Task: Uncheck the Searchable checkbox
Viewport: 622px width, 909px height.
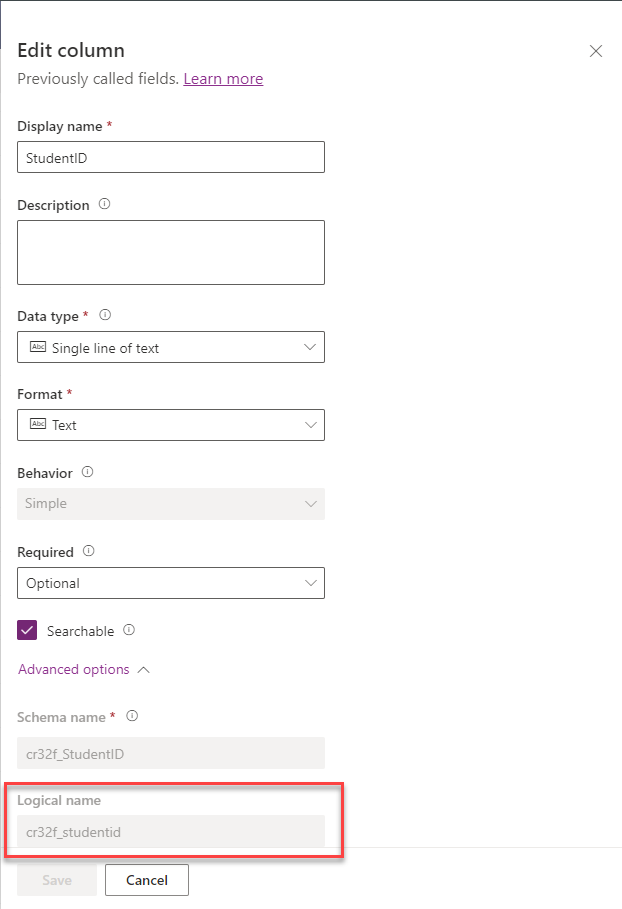Action: [25, 631]
